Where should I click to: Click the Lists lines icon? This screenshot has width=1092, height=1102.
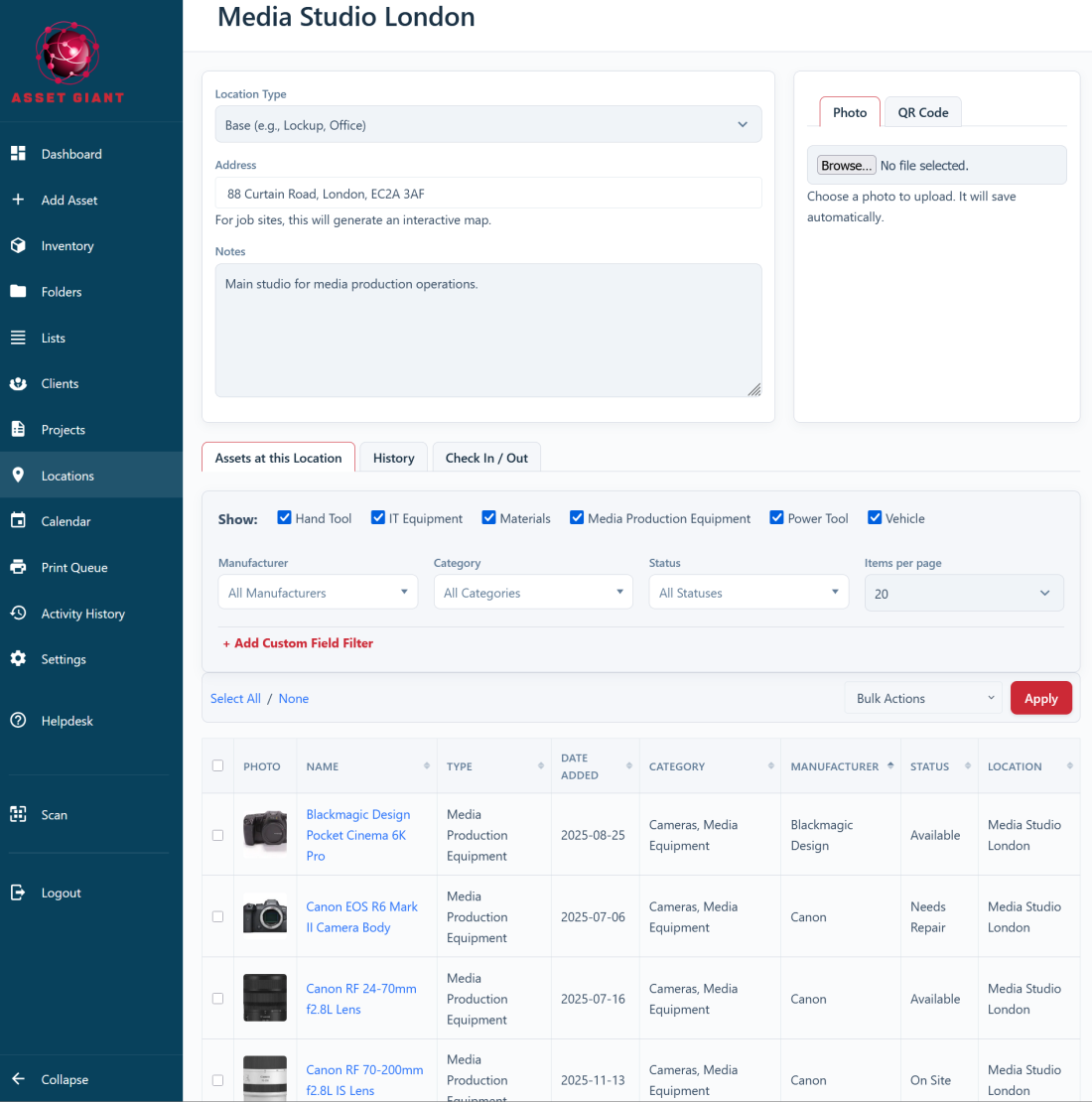18,338
